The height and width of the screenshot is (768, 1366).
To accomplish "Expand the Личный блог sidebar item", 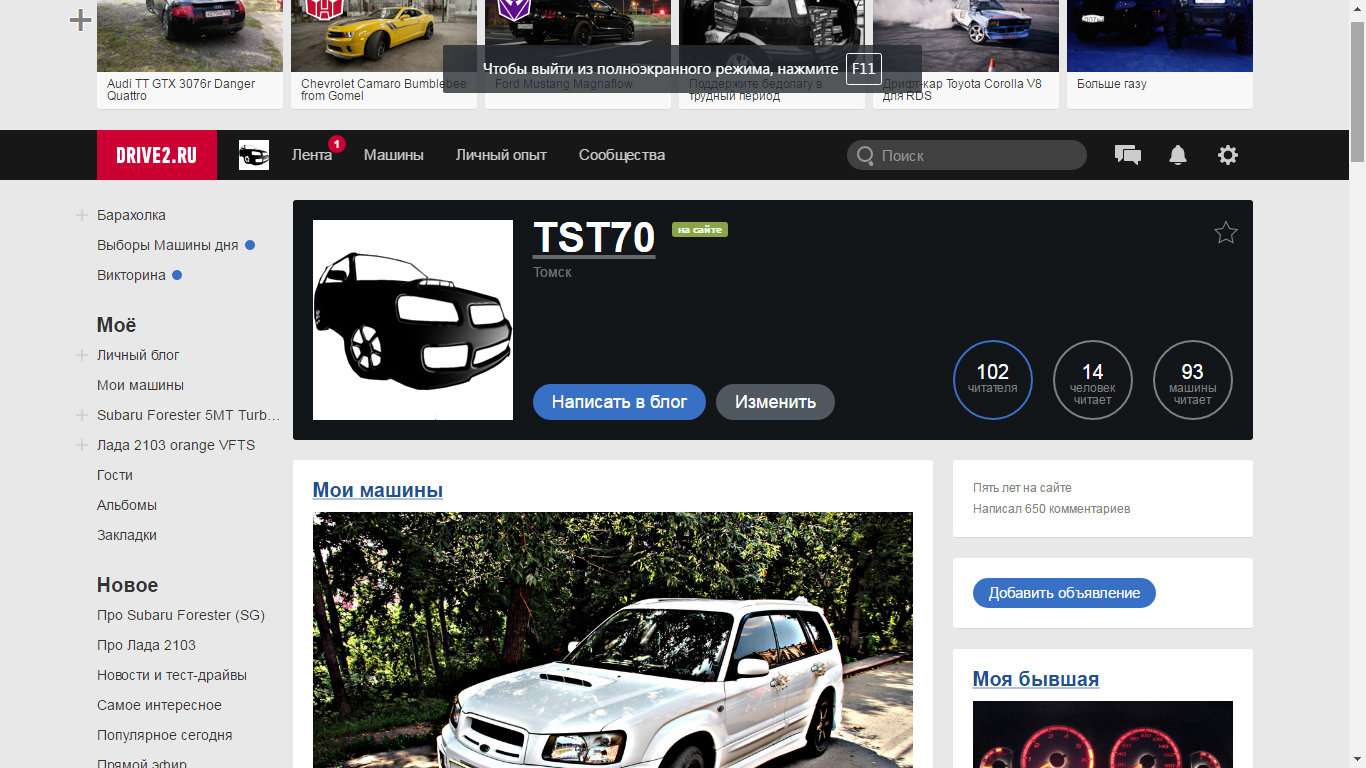I will click(82, 355).
